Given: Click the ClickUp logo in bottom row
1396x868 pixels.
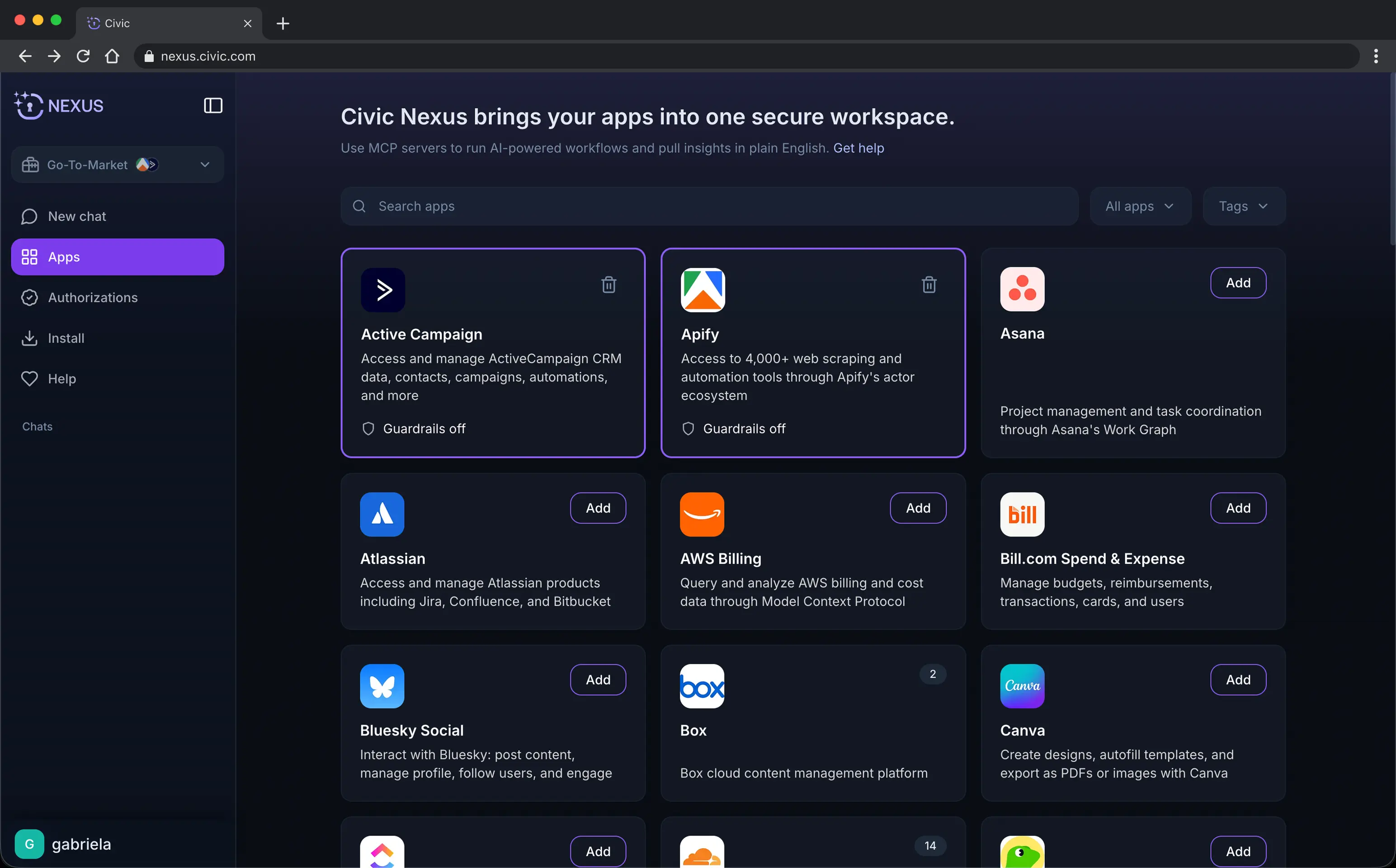Looking at the screenshot, I should [x=382, y=852].
